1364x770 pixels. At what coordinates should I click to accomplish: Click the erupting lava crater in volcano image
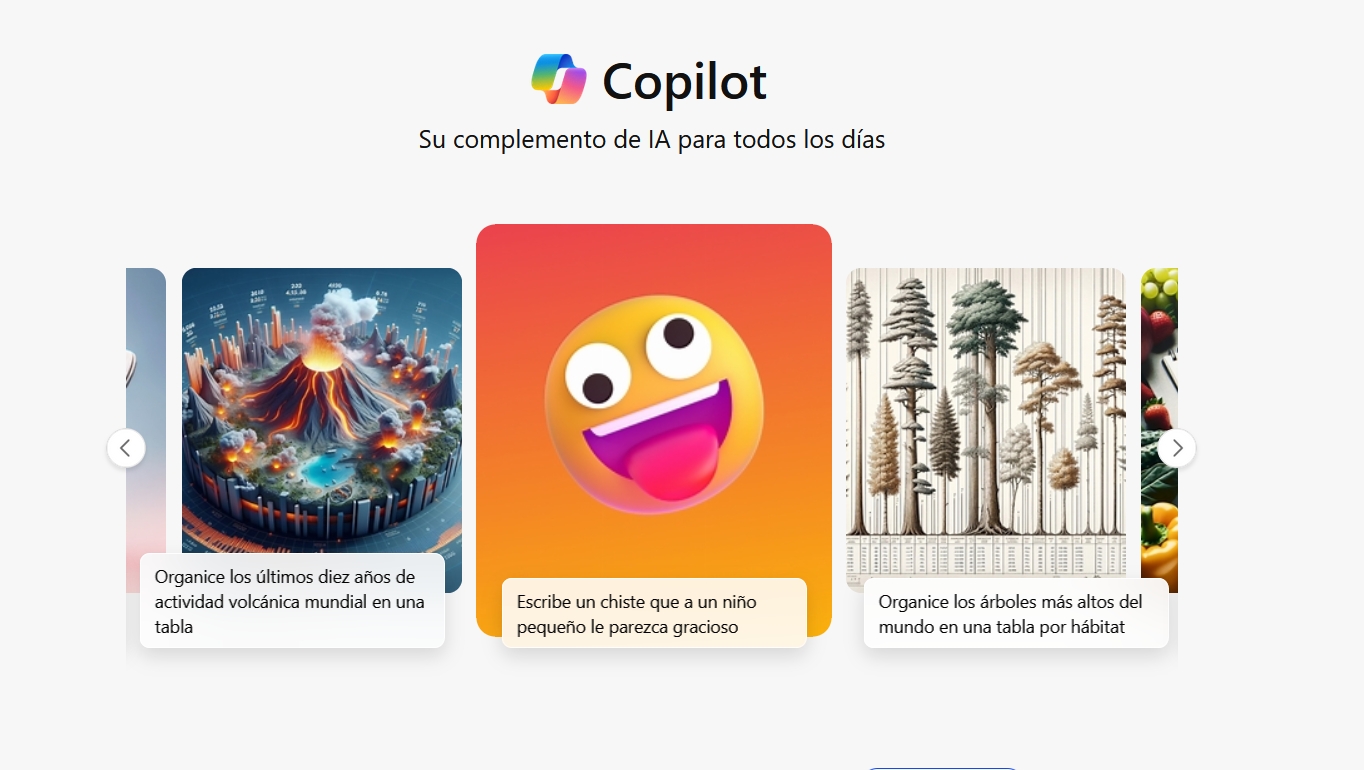[320, 358]
